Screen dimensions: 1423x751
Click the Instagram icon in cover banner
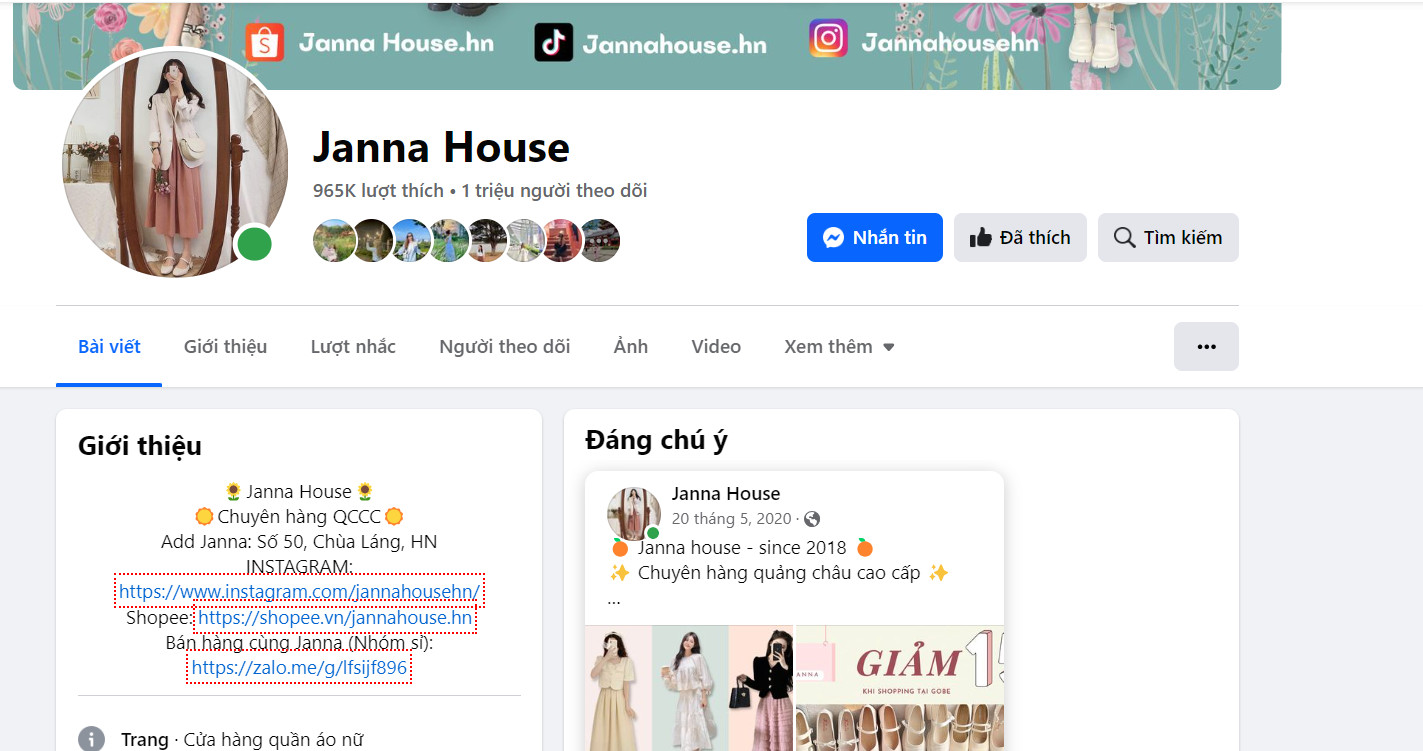[x=828, y=39]
